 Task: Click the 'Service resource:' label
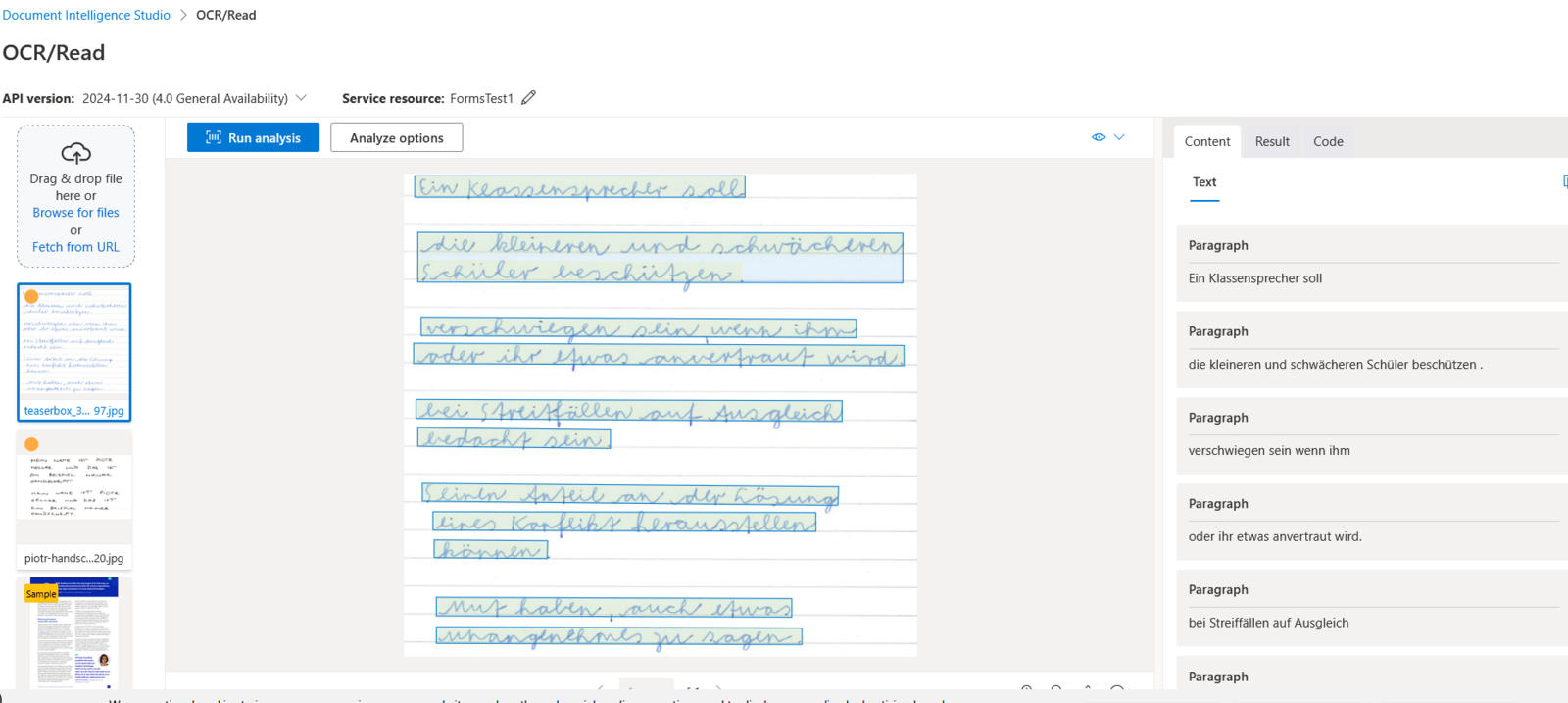[393, 98]
